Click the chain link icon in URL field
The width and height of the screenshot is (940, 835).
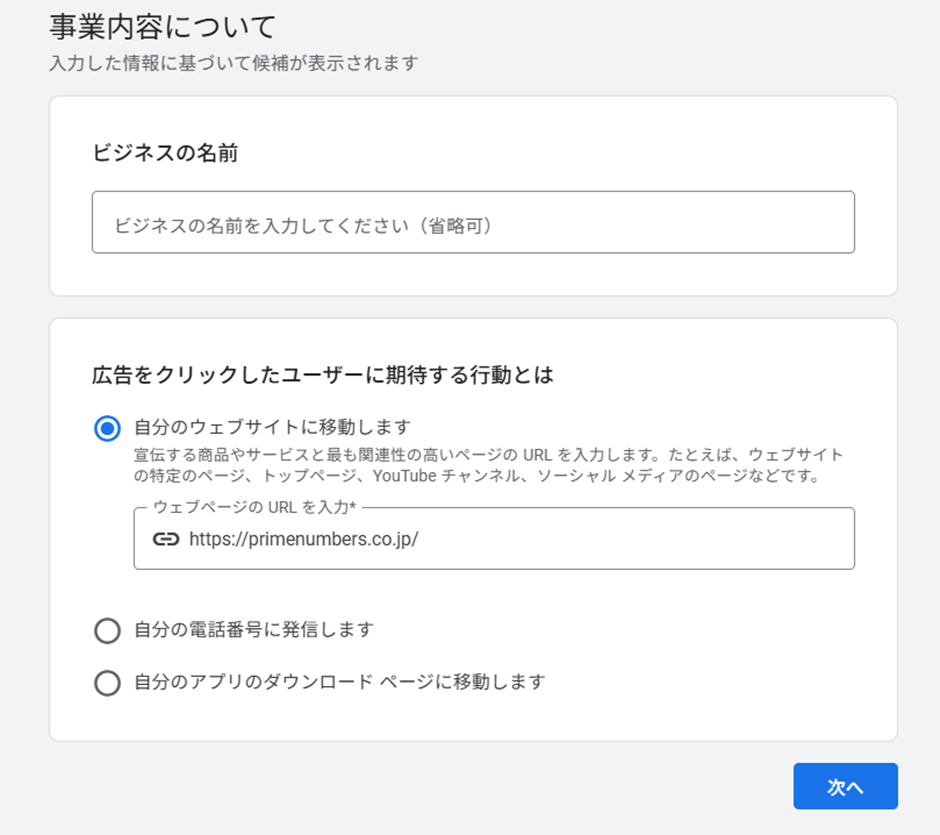pos(166,539)
